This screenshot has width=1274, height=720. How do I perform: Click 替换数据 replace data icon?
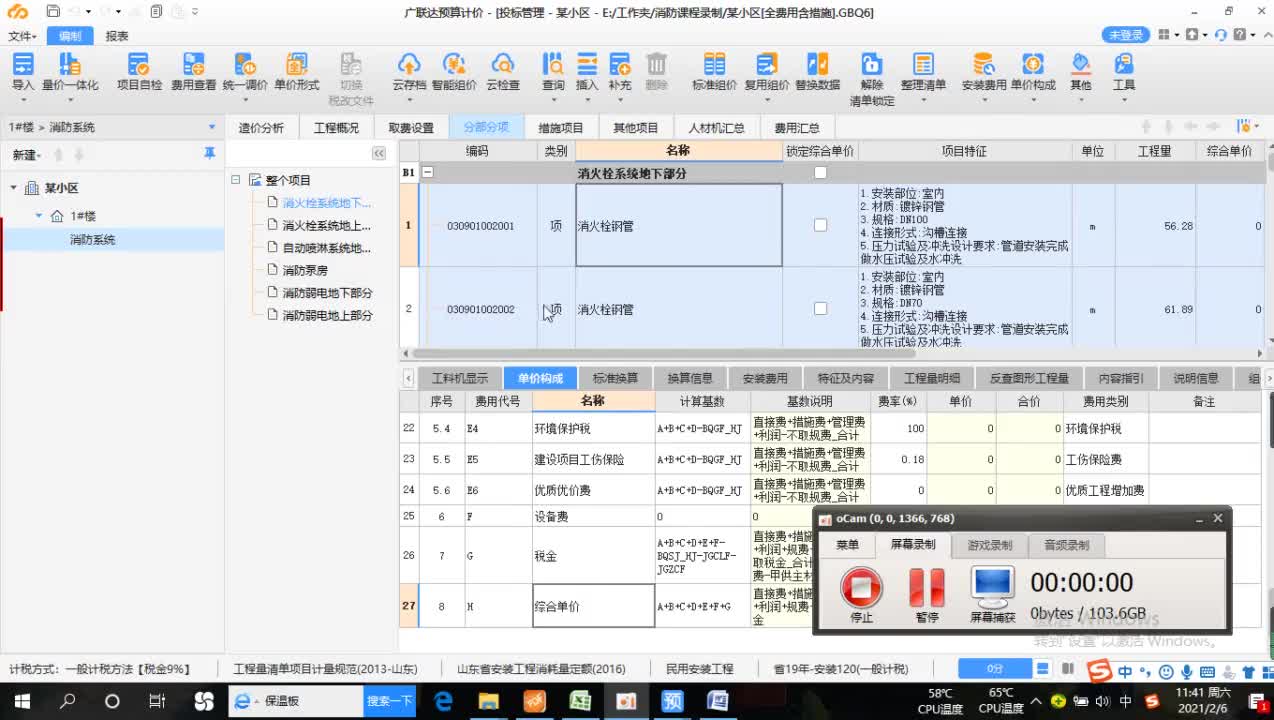tap(818, 72)
